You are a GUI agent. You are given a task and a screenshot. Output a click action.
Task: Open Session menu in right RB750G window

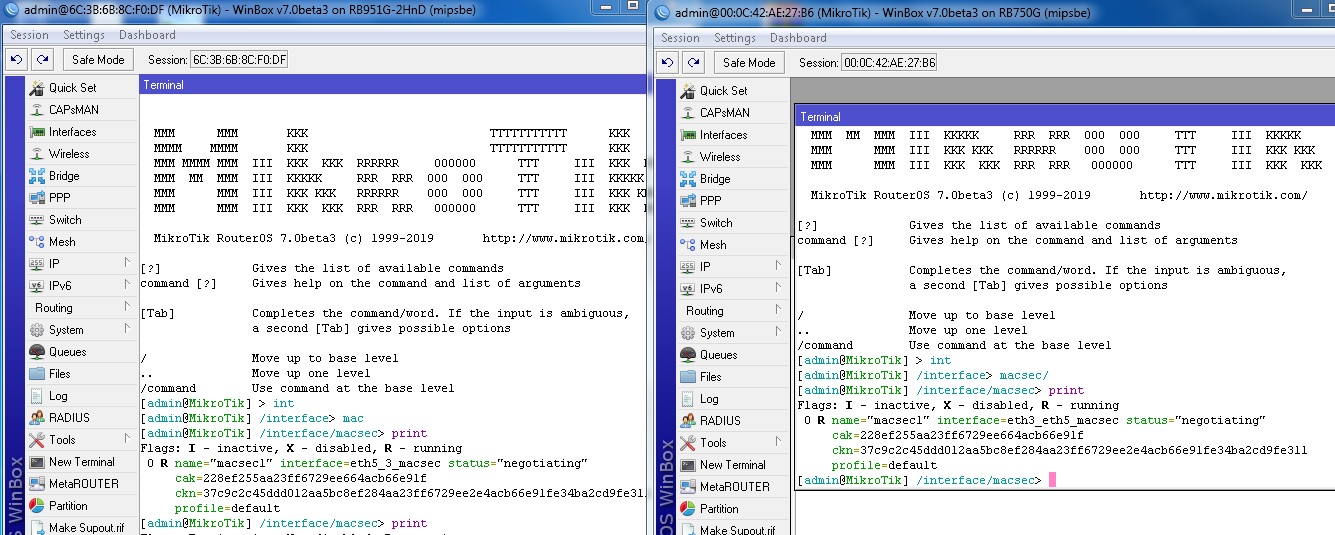coord(680,38)
